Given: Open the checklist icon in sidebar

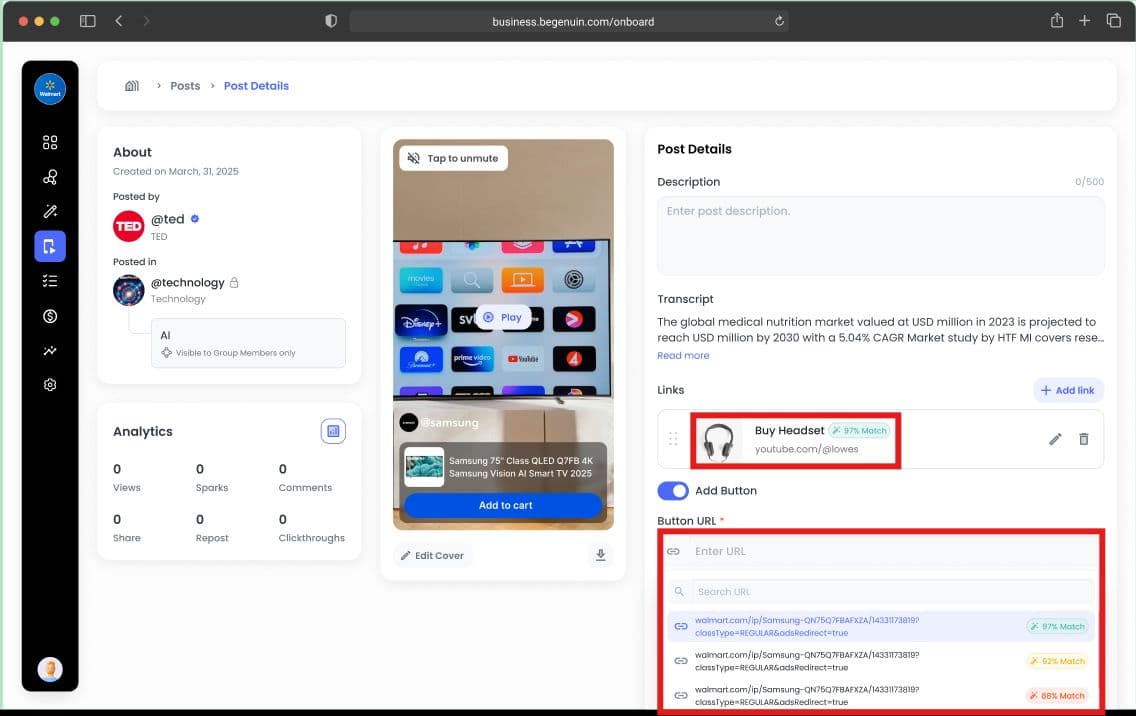Looking at the screenshot, I should pos(49,281).
